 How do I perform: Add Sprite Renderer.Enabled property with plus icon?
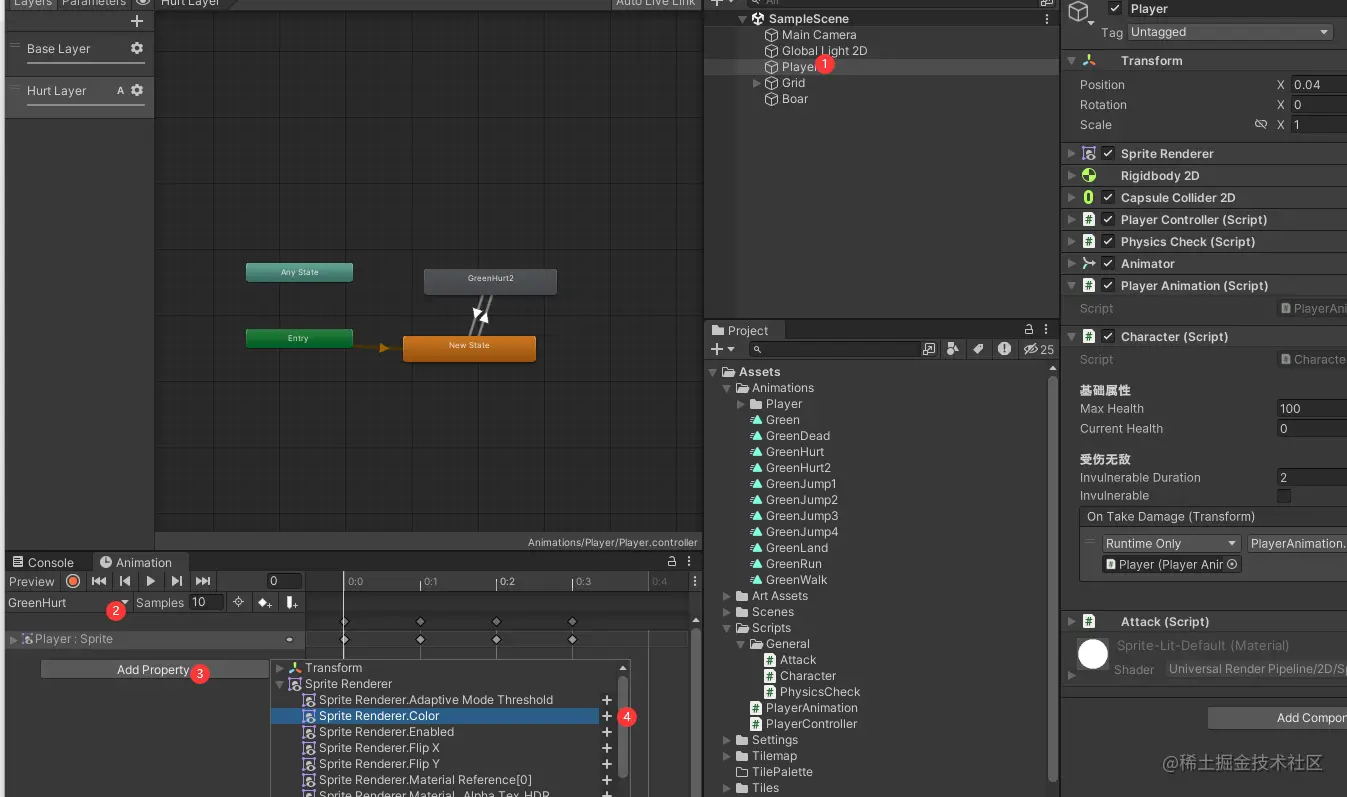click(x=607, y=732)
